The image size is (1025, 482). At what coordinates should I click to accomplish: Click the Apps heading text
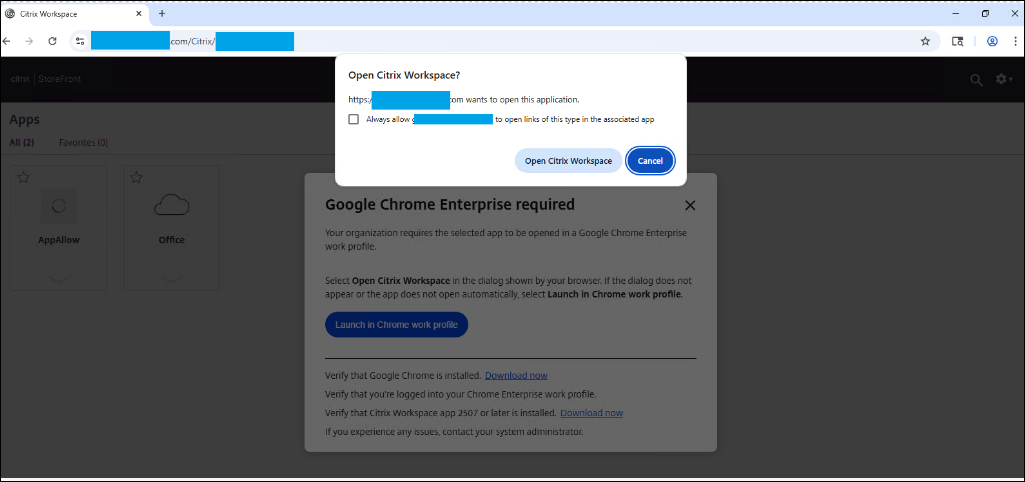25,120
